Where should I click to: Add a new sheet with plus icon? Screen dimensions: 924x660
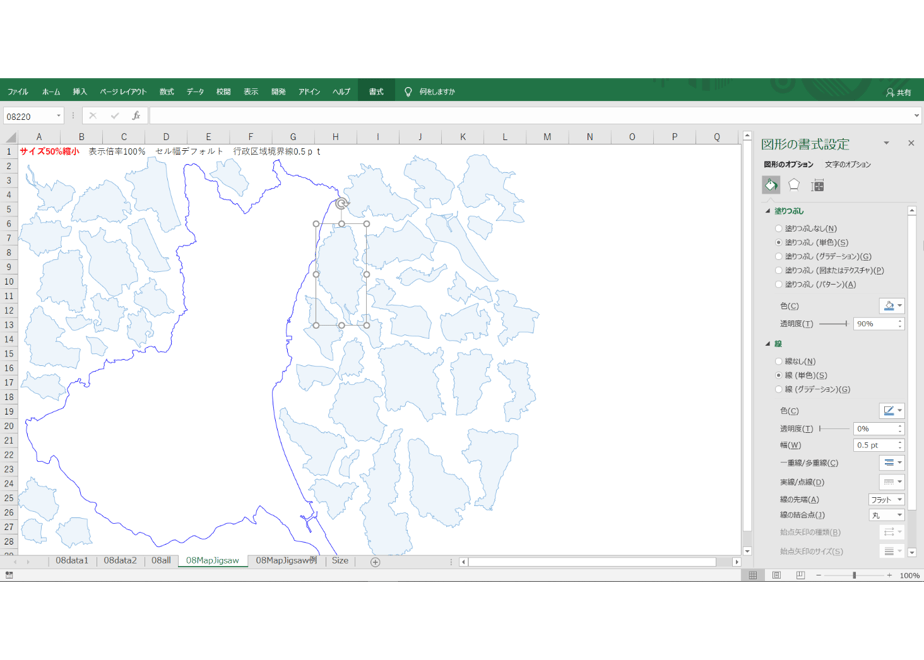coord(375,562)
